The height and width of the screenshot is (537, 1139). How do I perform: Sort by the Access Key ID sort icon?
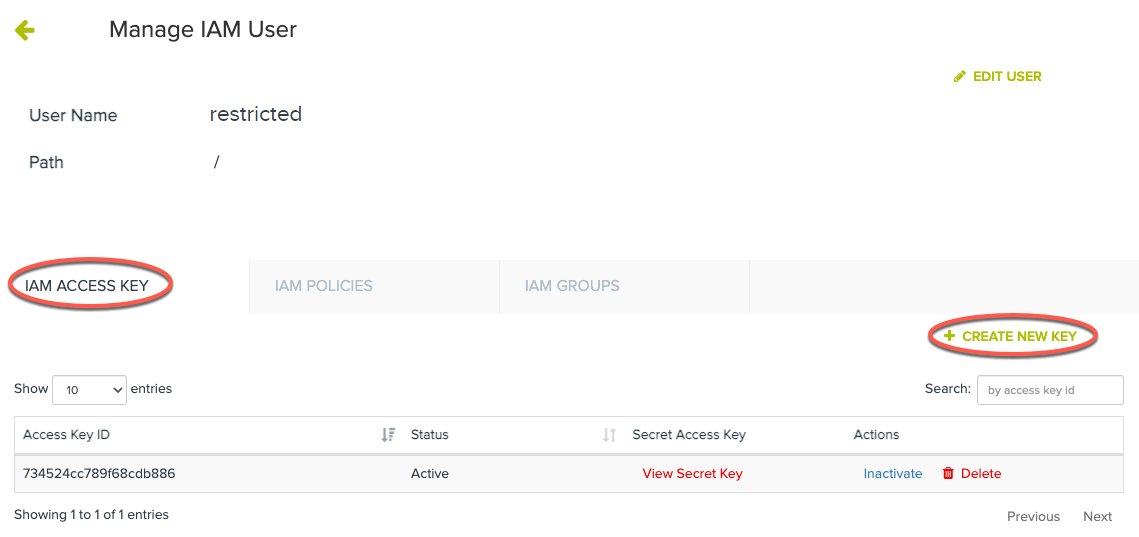pyautogui.click(x=389, y=435)
